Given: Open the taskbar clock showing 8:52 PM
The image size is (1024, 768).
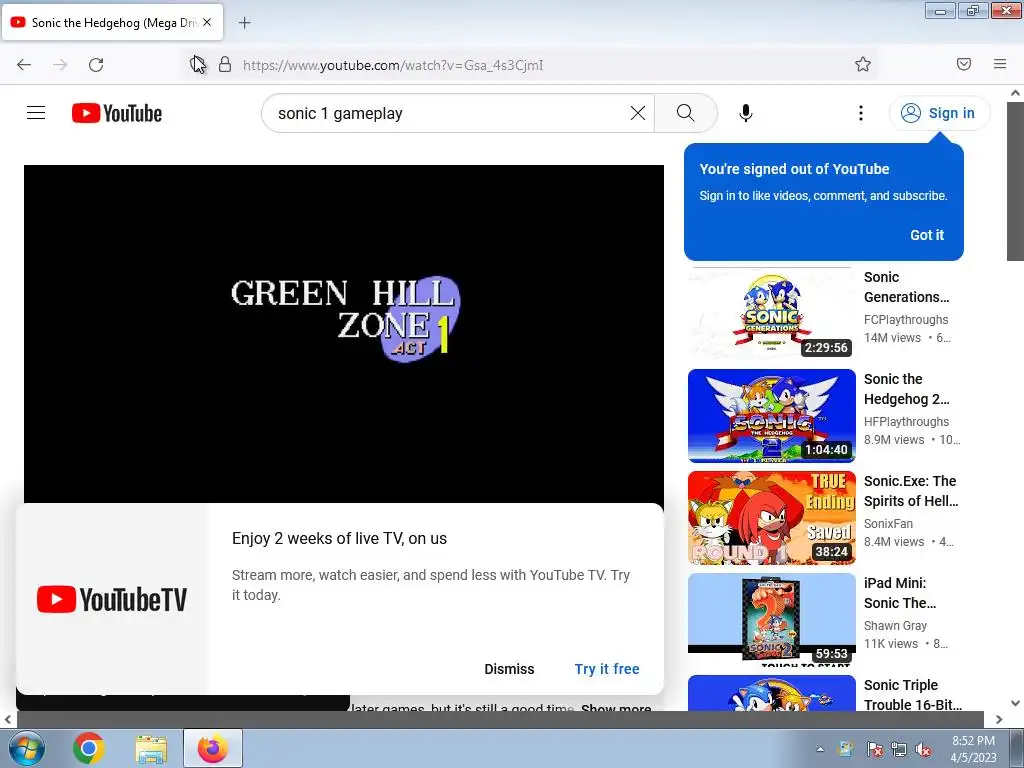Looking at the screenshot, I should tap(974, 749).
